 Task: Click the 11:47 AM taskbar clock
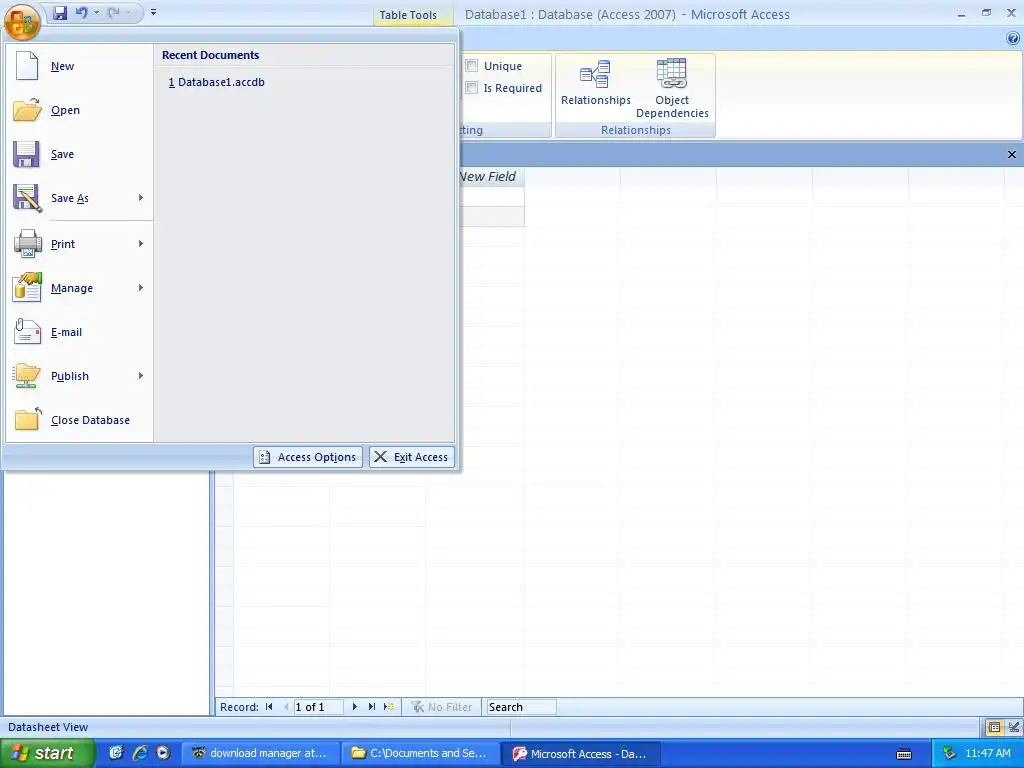[x=987, y=753]
